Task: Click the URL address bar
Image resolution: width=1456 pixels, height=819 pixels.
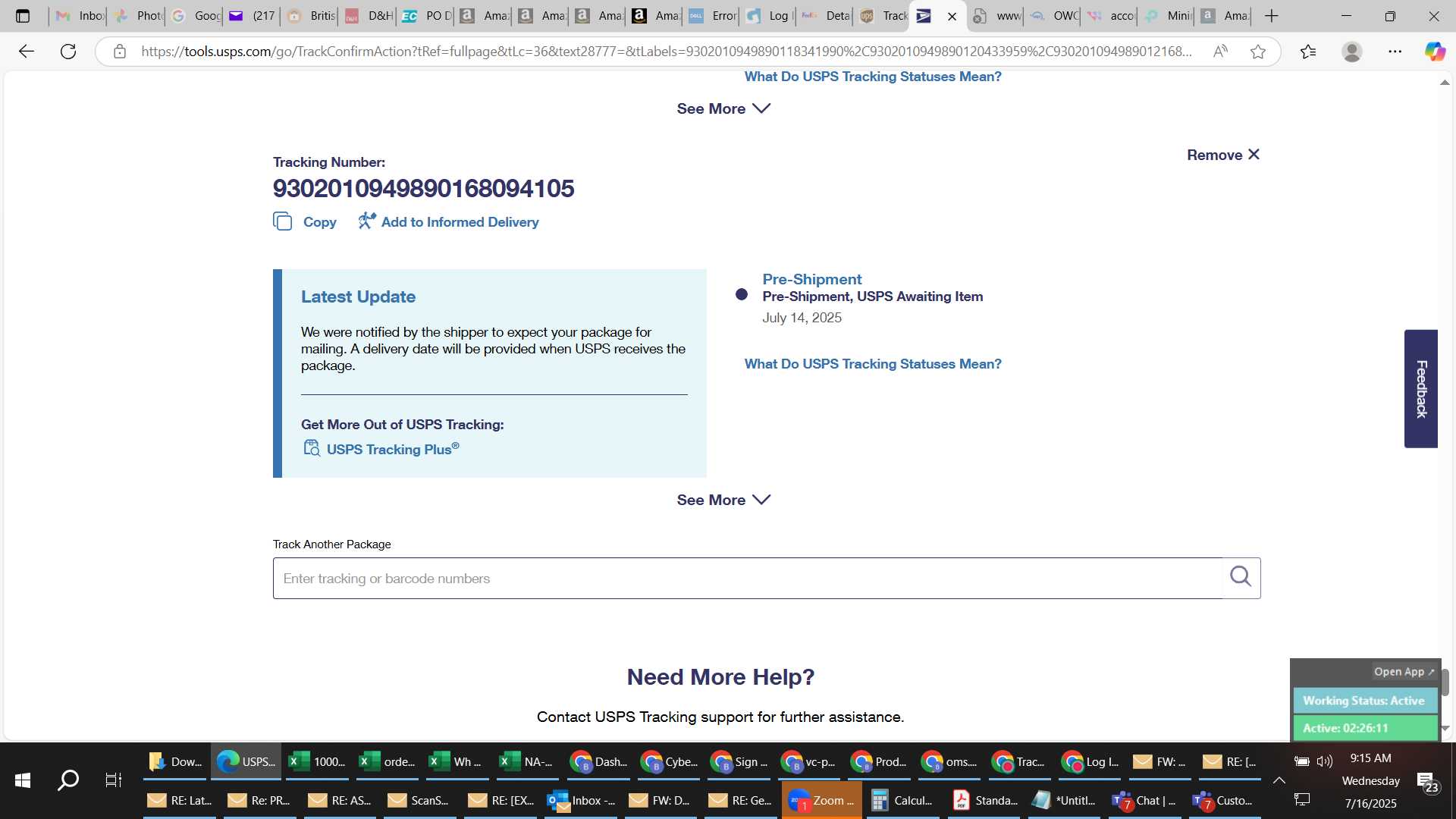Action: tap(666, 52)
